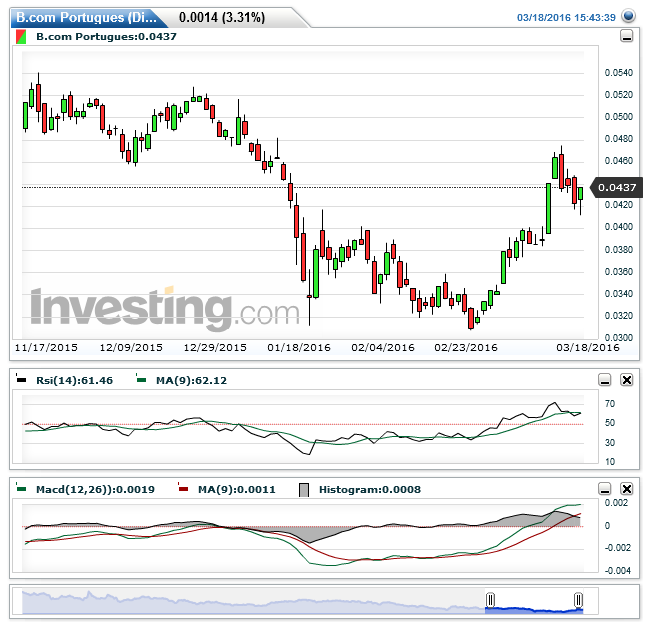The height and width of the screenshot is (627, 650).
Task: Click the 12/09/2015 date axis label
Action: click(131, 347)
